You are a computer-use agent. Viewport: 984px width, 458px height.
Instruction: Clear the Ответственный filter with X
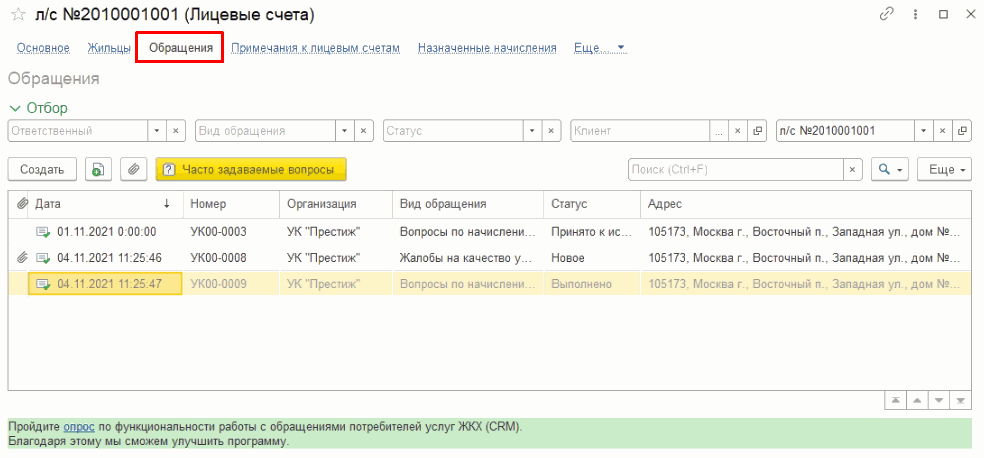point(175,131)
